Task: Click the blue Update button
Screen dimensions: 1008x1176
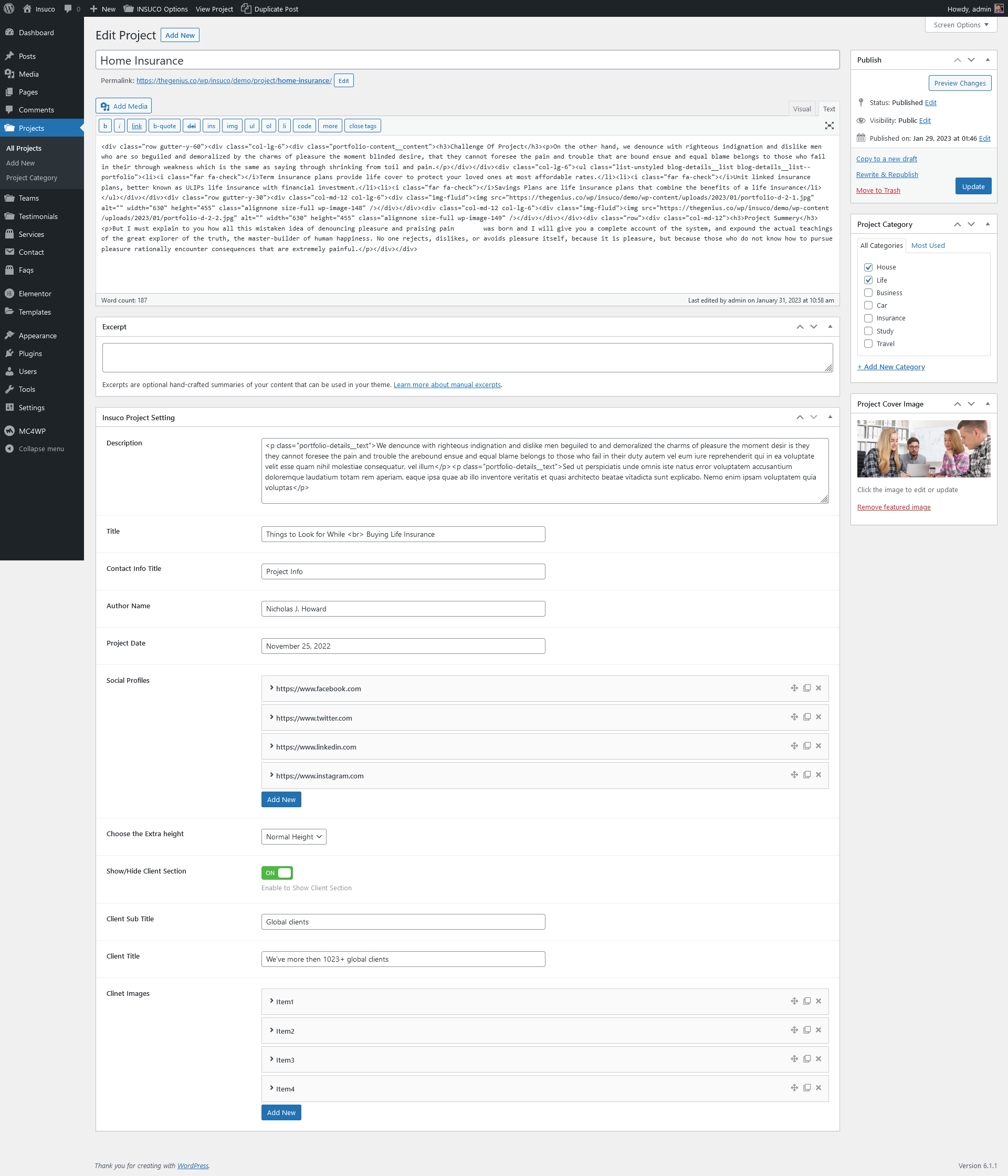Action: click(973, 187)
